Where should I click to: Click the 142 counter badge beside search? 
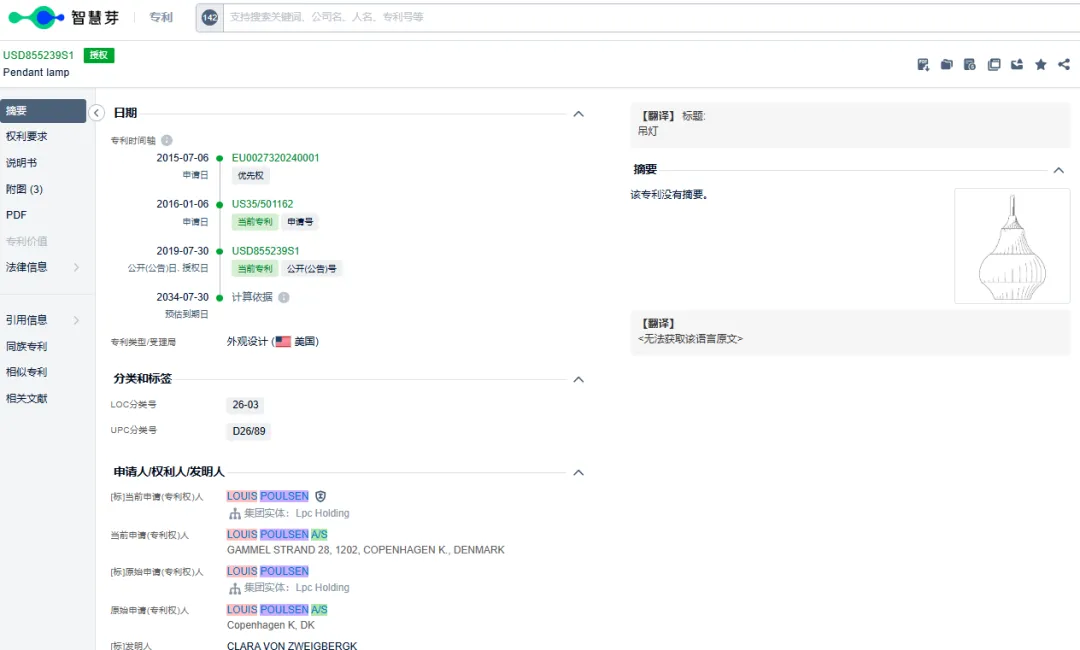[210, 17]
